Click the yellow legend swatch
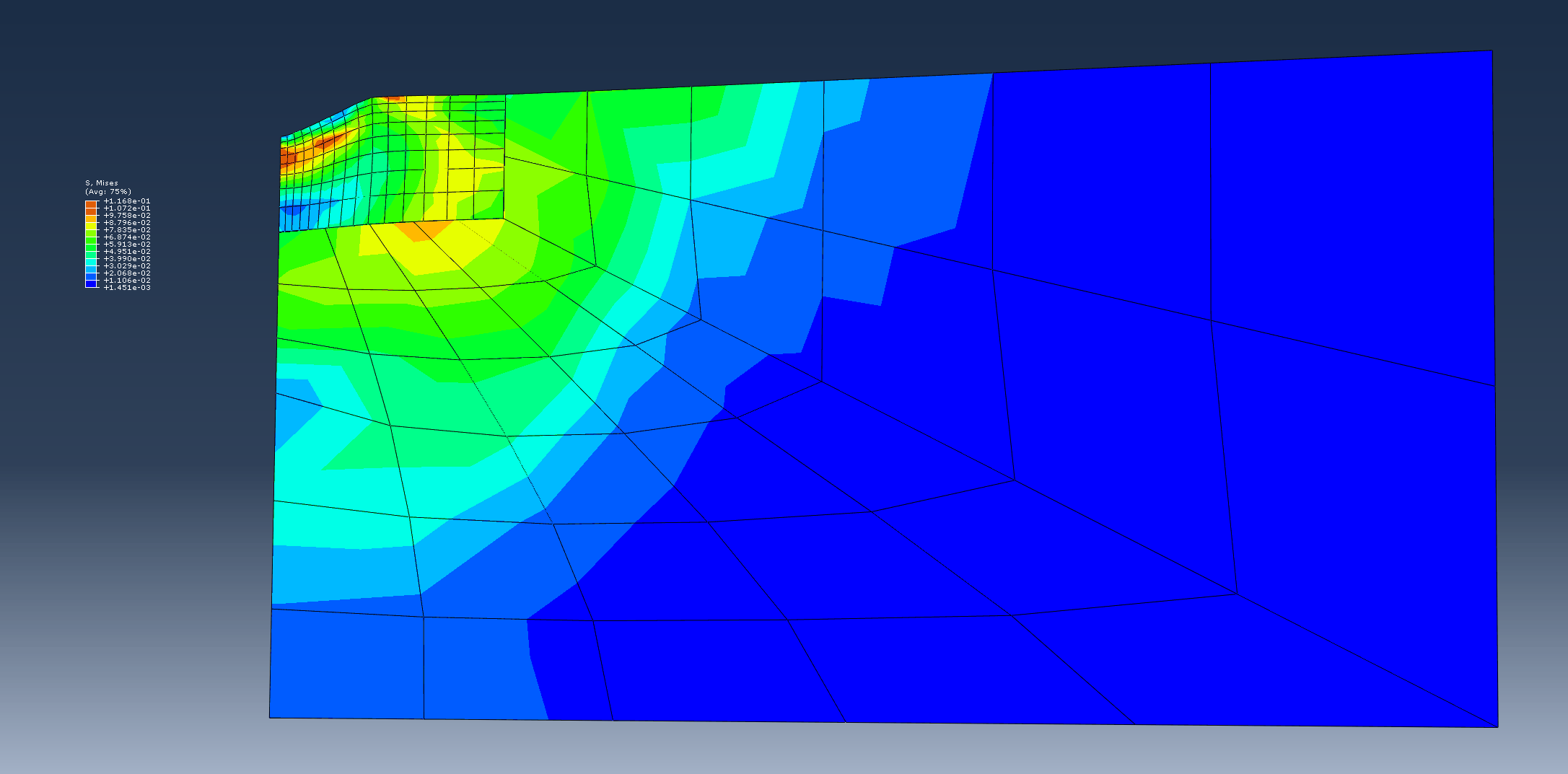The image size is (1568, 774). pyautogui.click(x=91, y=227)
